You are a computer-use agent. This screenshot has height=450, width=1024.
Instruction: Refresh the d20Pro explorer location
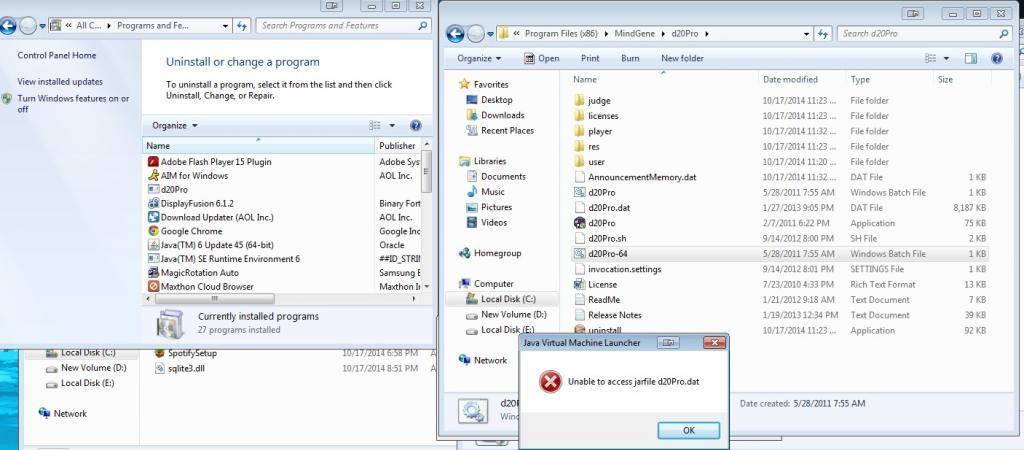(824, 33)
